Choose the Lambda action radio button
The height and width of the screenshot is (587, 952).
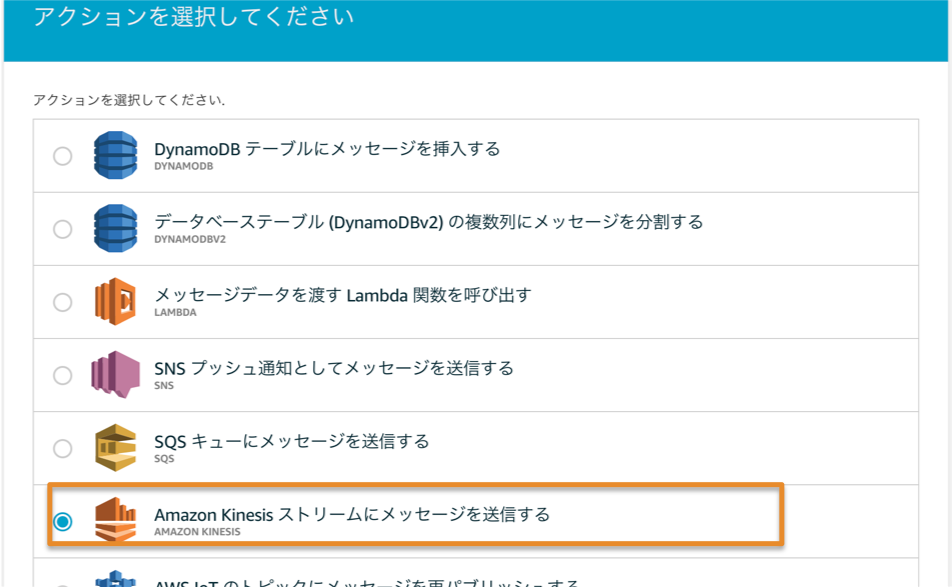point(63,302)
